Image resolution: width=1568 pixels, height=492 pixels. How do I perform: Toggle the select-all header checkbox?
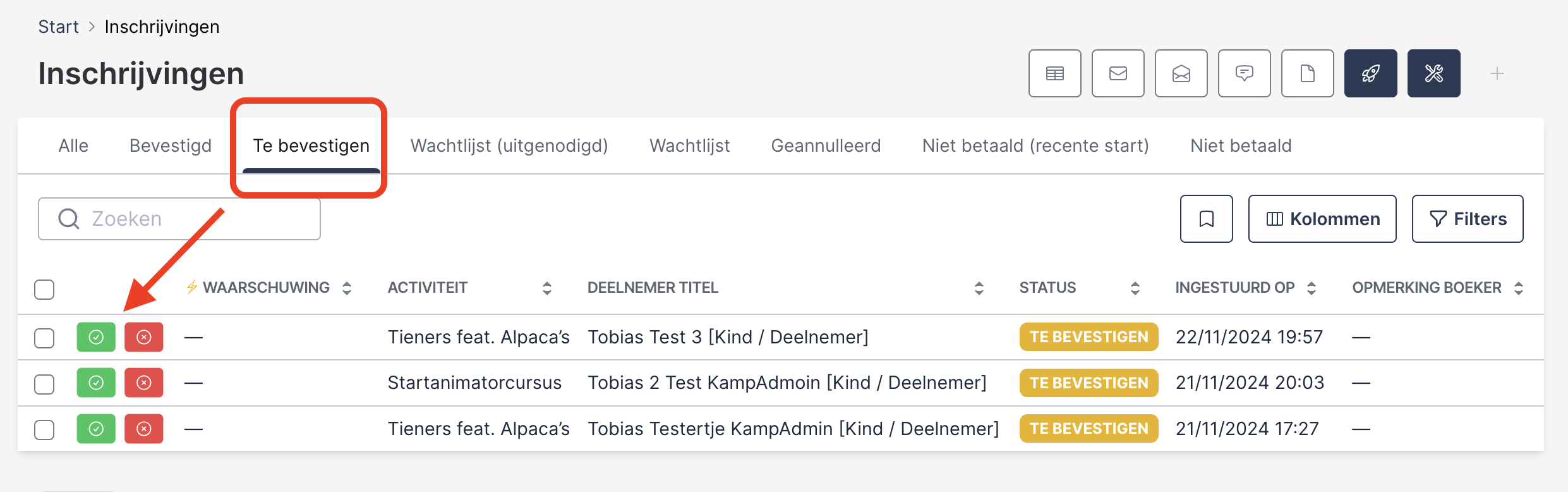tap(44, 290)
